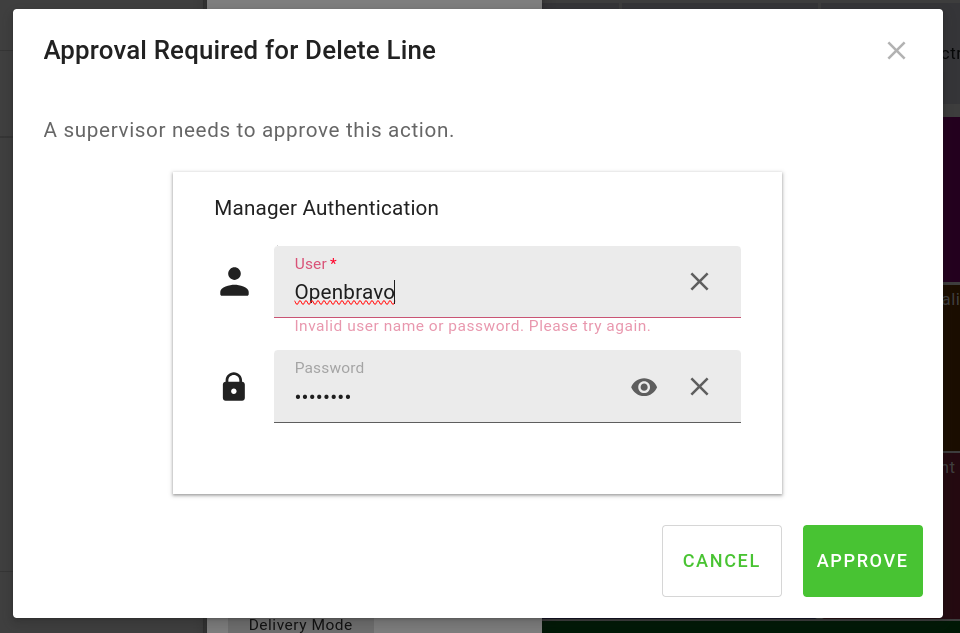Click the 'Approval Required for Delete Line' title
This screenshot has height=633, width=960.
coord(240,50)
